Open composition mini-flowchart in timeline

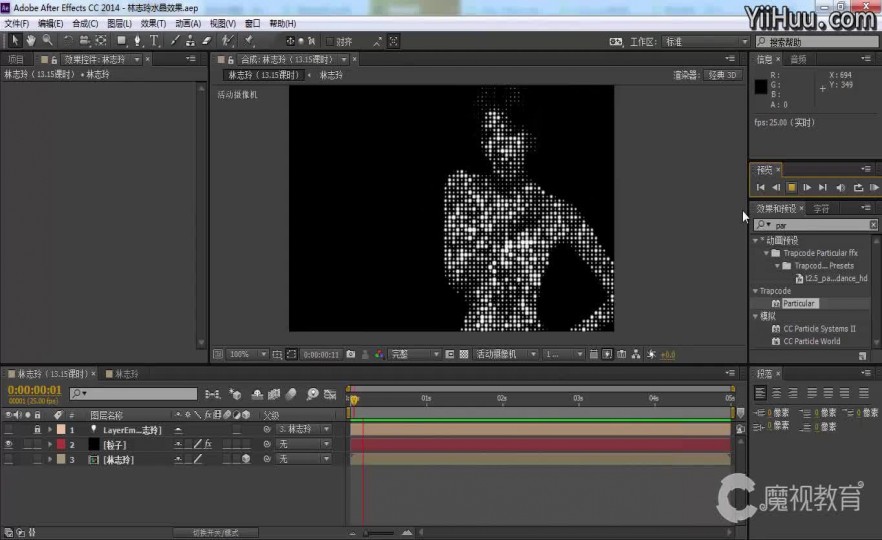tap(212, 394)
